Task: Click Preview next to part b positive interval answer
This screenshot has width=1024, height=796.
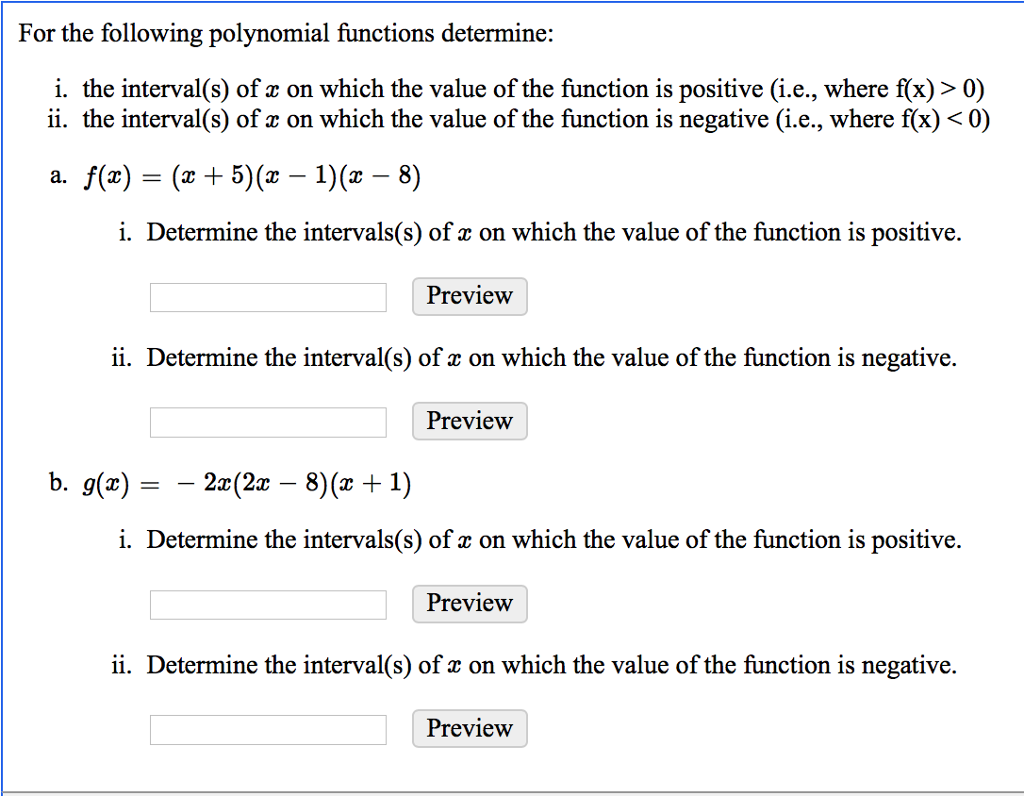Action: pos(469,604)
